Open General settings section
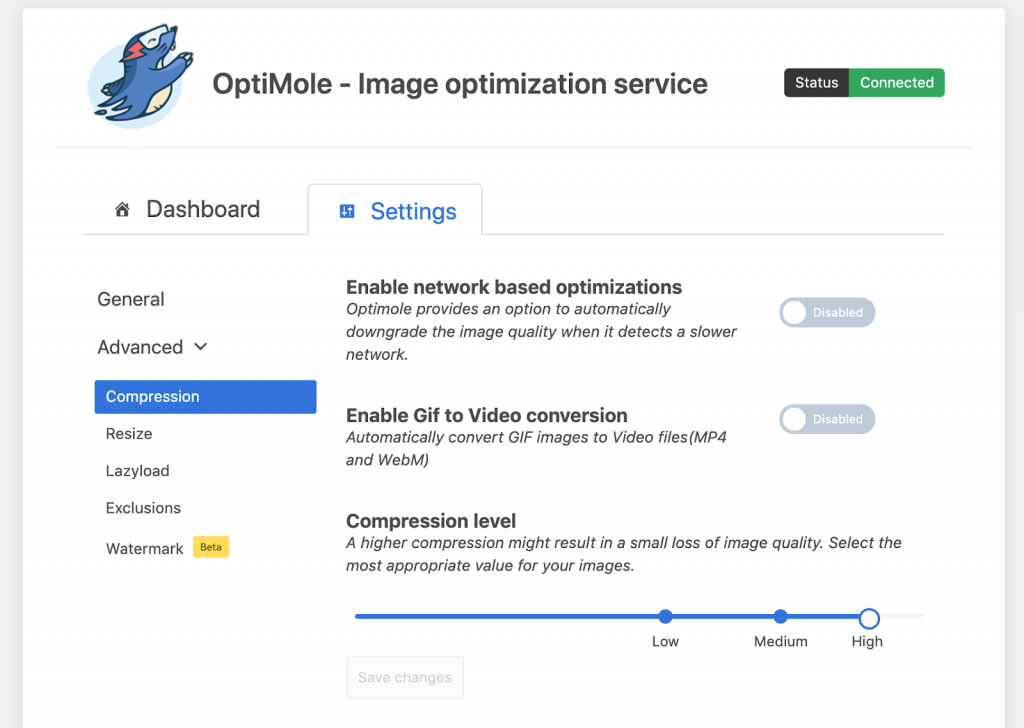This screenshot has height=728, width=1024. [x=131, y=299]
